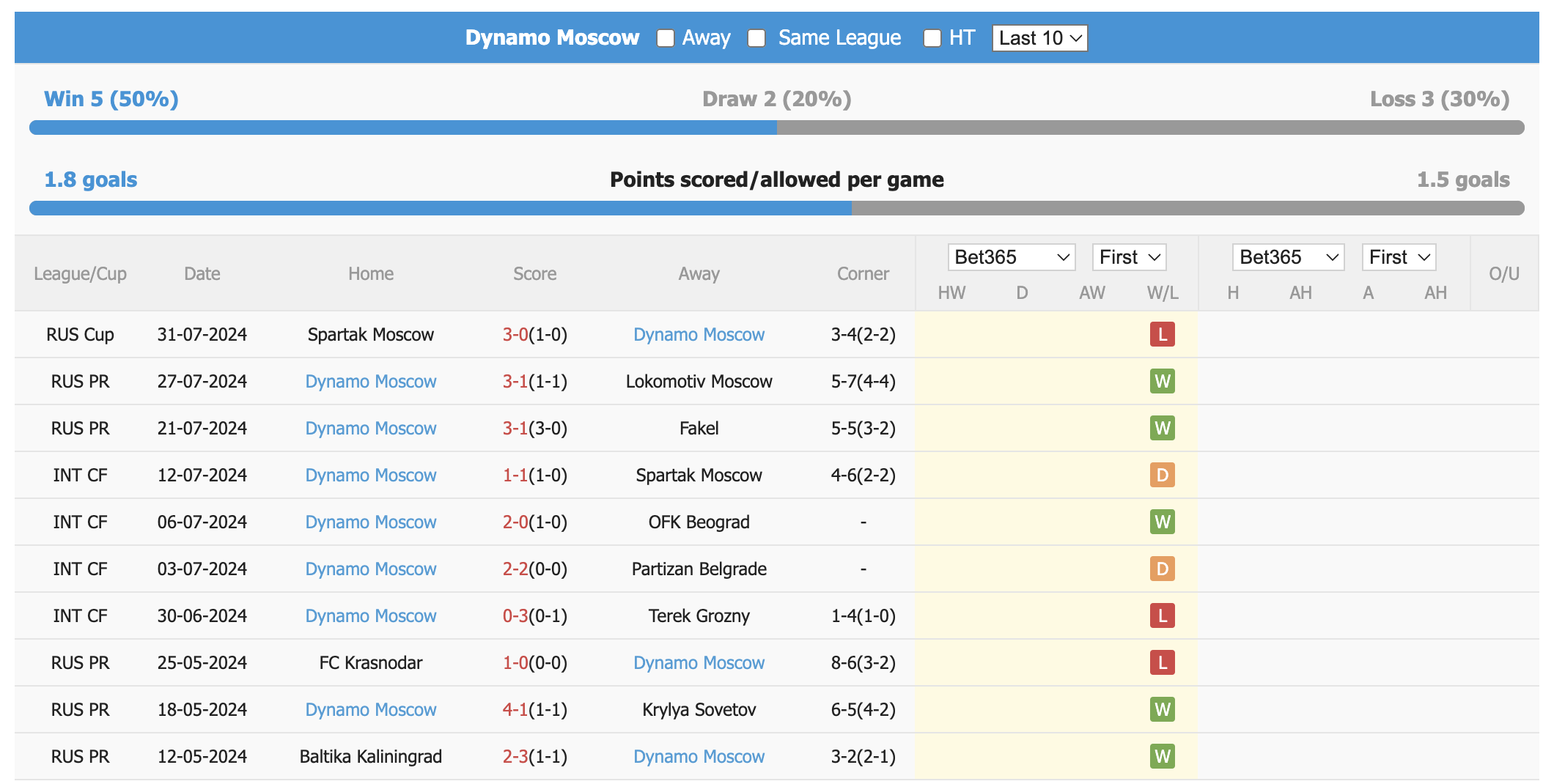Click the 3-0 score of Spartak Moscow match
Viewport: 1554px width, 784px height.
515,335
